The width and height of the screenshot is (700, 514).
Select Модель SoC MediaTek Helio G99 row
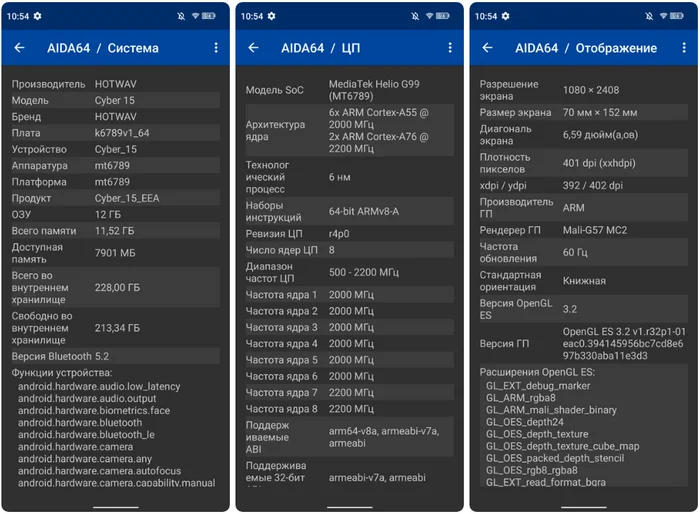click(x=350, y=90)
